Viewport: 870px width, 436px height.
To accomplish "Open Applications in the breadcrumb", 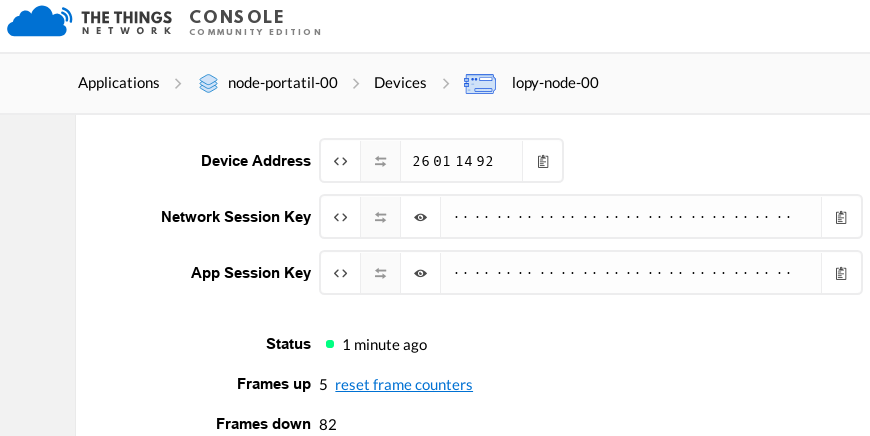I will coord(118,83).
